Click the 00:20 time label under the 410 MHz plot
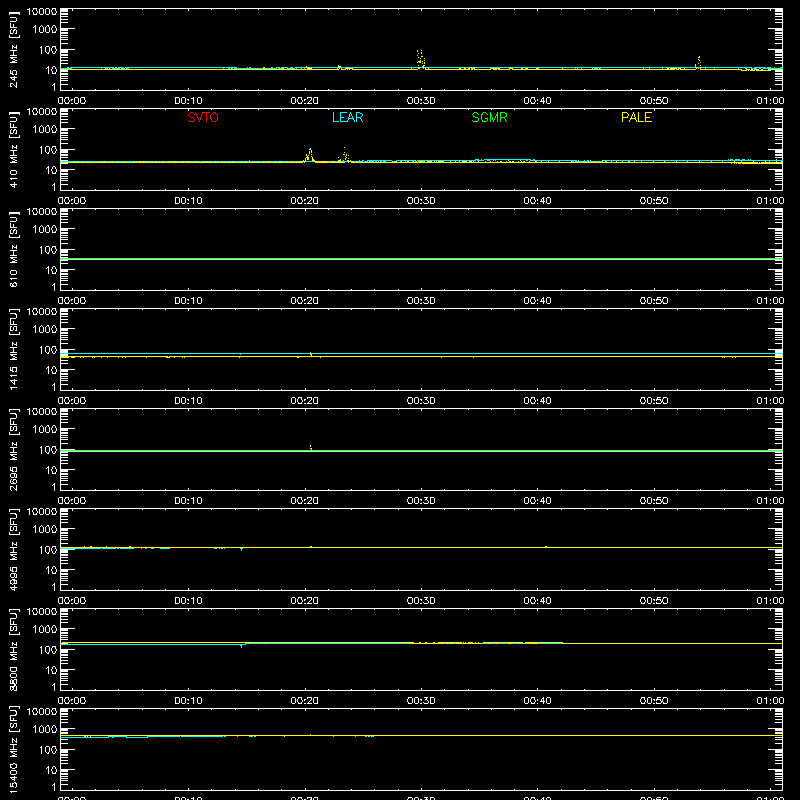 [305, 201]
